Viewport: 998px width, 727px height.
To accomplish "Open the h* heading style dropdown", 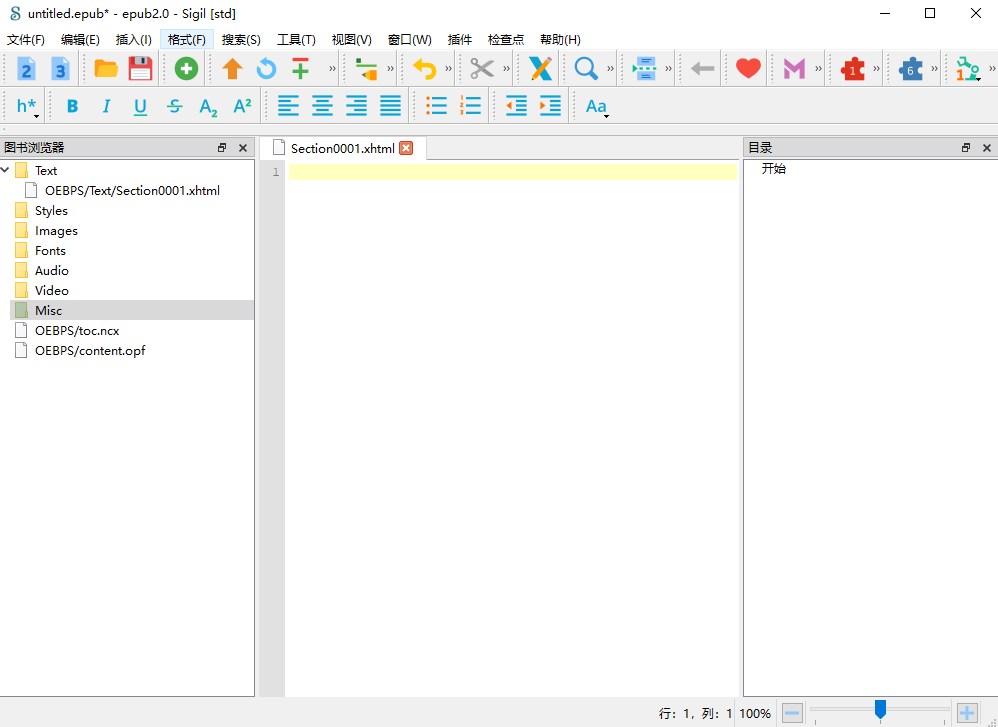I will [x=27, y=106].
